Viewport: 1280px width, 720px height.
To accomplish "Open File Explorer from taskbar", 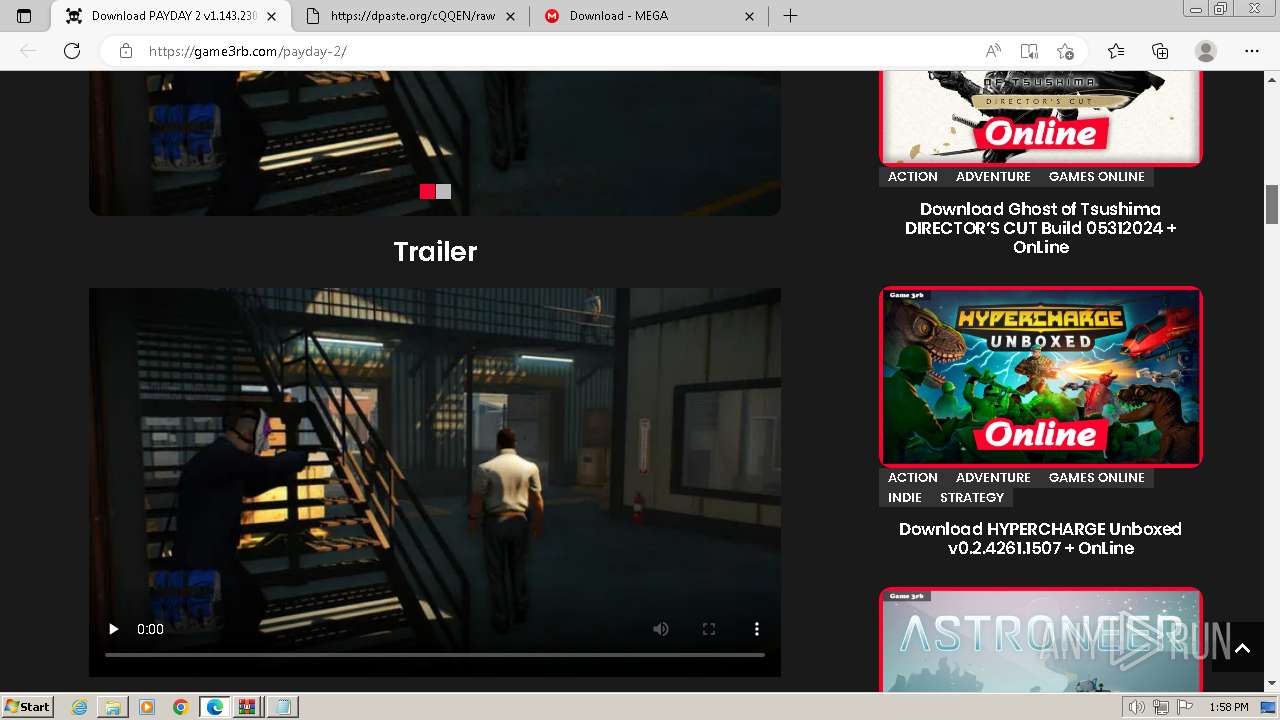I will (x=113, y=707).
